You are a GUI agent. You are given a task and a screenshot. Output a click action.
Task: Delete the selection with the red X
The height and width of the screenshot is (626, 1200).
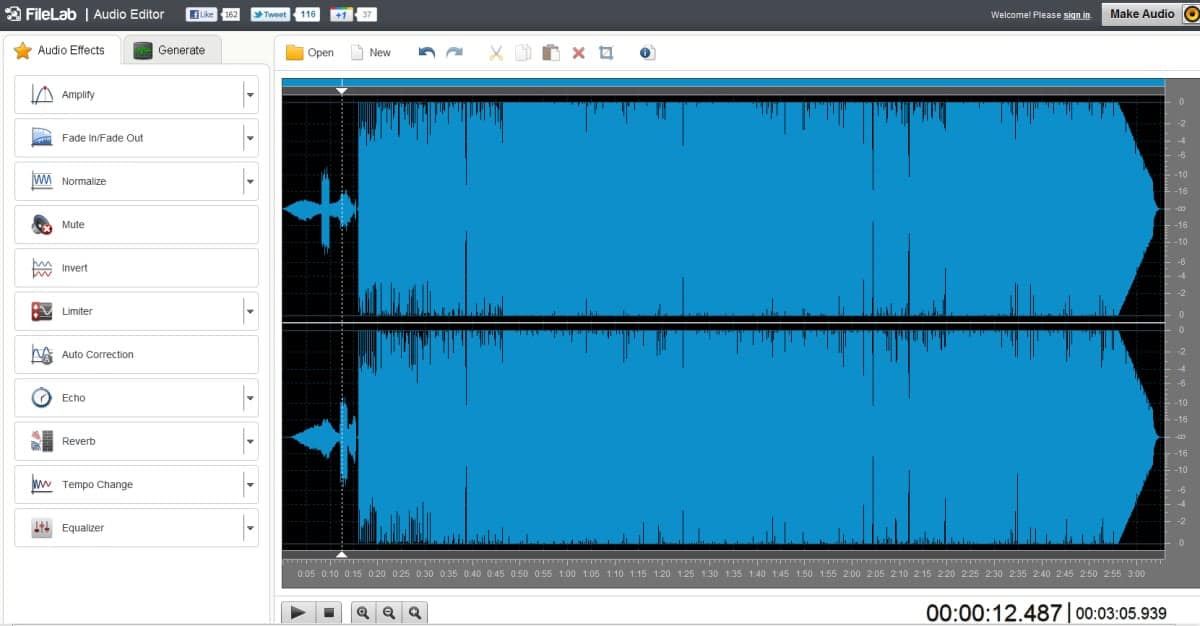pyautogui.click(x=578, y=52)
